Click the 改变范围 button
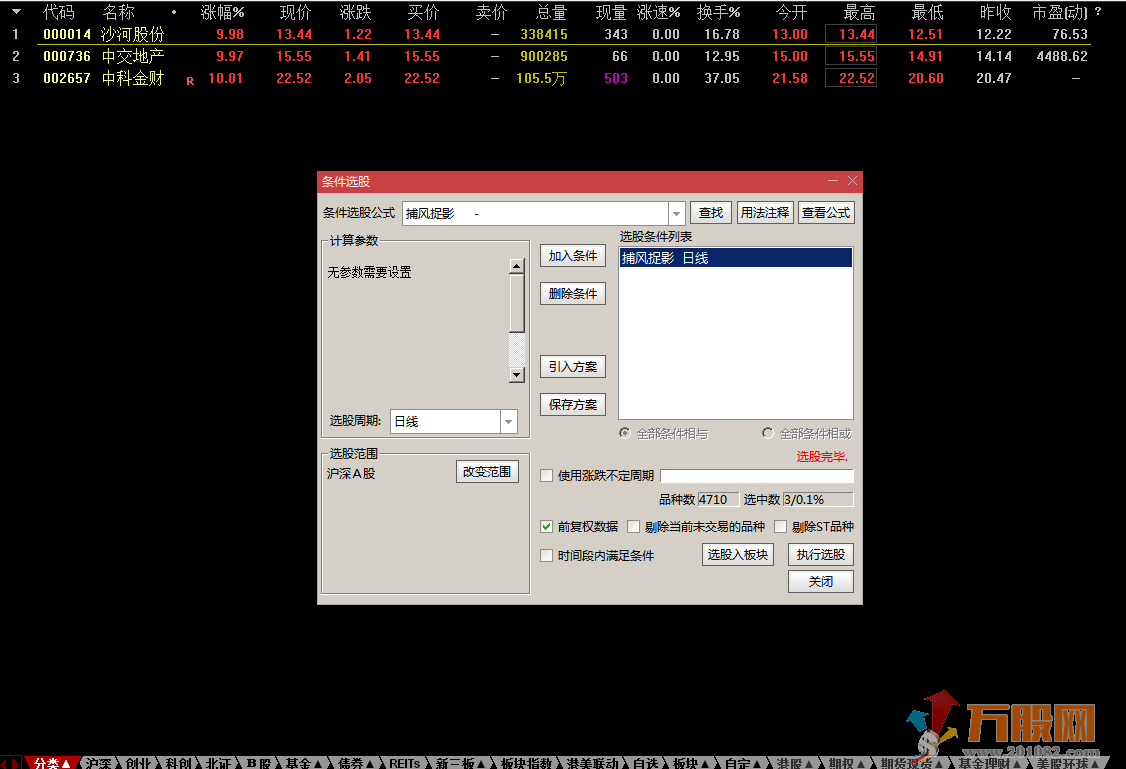The height and width of the screenshot is (769, 1126). (x=487, y=472)
